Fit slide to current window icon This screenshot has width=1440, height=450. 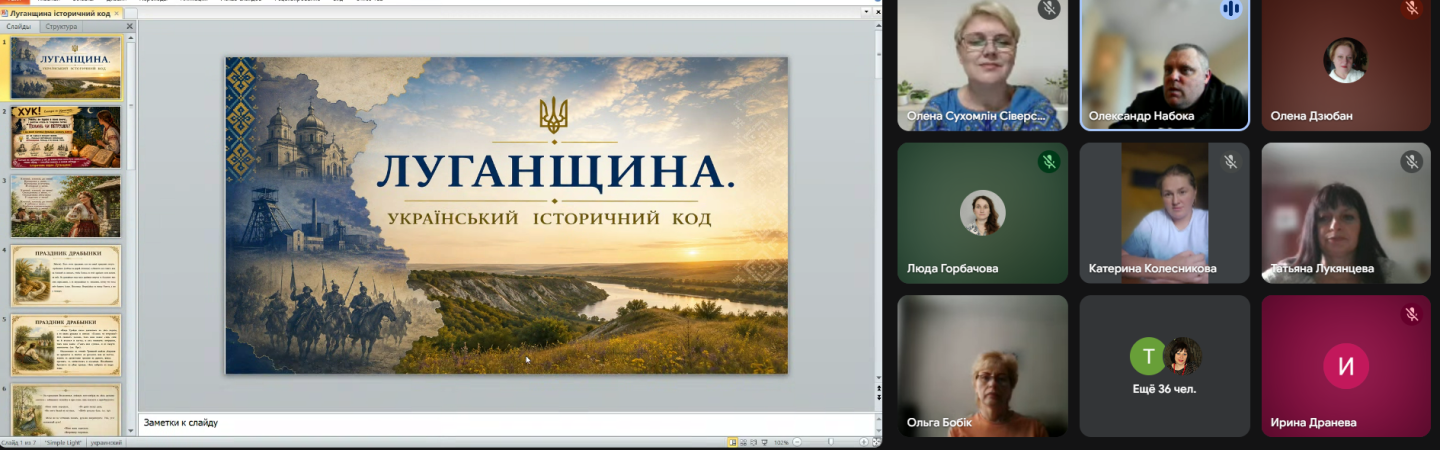(x=876, y=442)
